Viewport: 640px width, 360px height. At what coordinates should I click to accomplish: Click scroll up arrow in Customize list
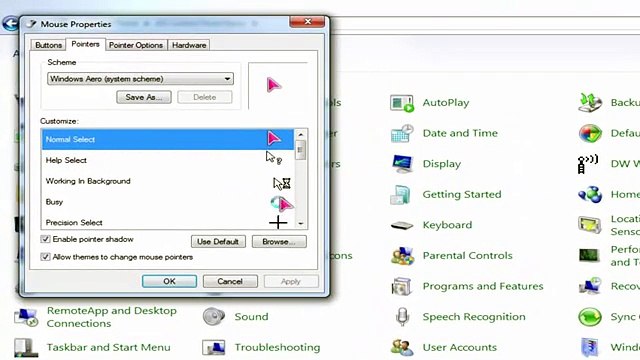point(301,134)
